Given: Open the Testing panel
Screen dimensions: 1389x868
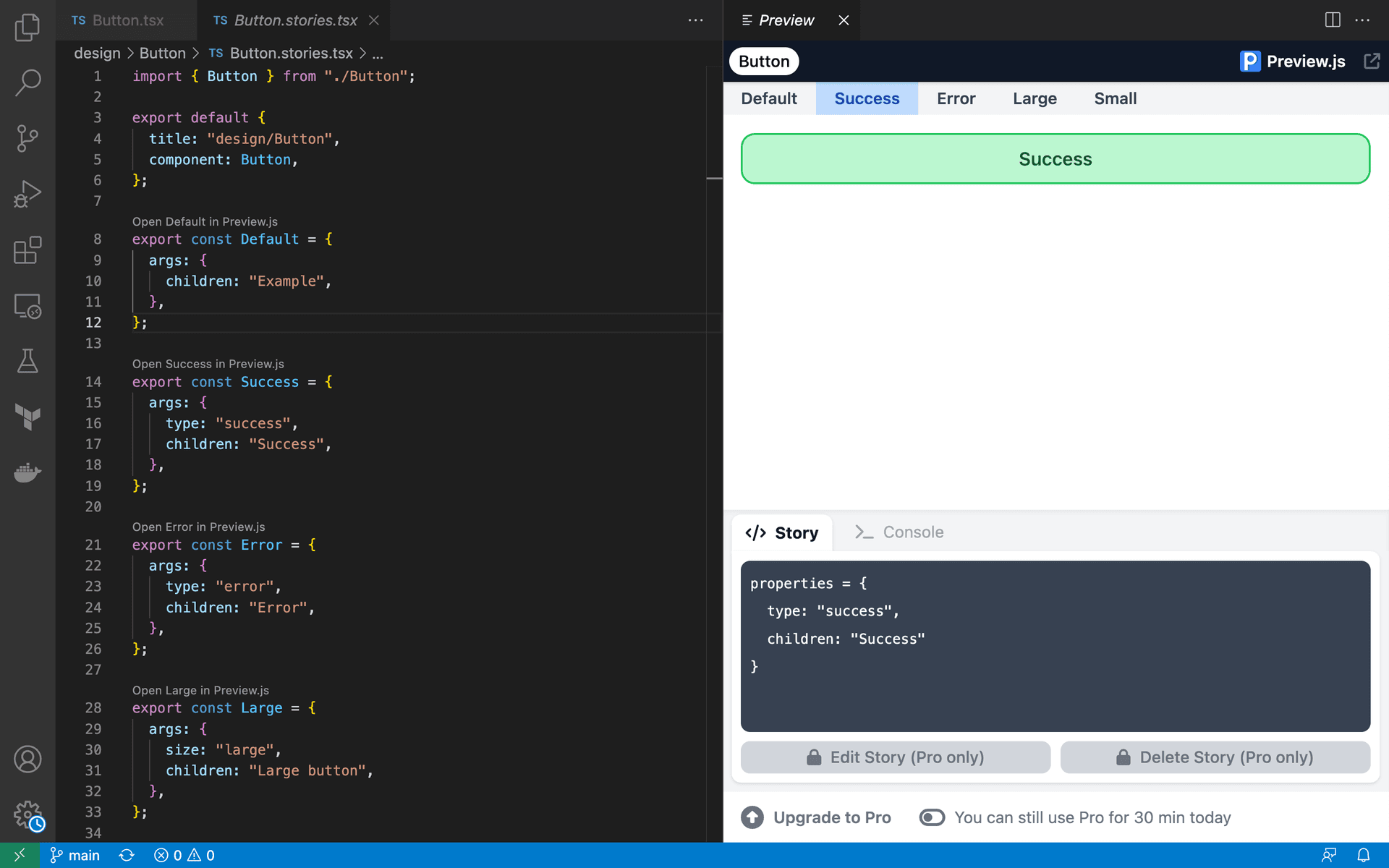Looking at the screenshot, I should click(x=27, y=361).
